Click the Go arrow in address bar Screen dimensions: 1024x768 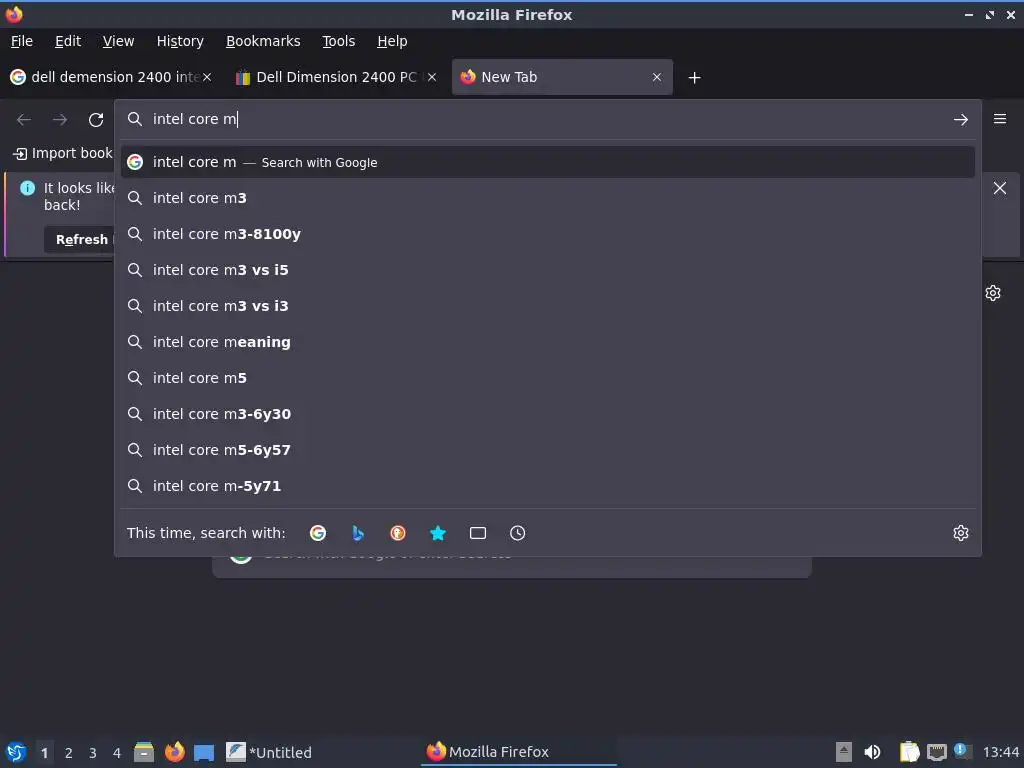pos(961,120)
